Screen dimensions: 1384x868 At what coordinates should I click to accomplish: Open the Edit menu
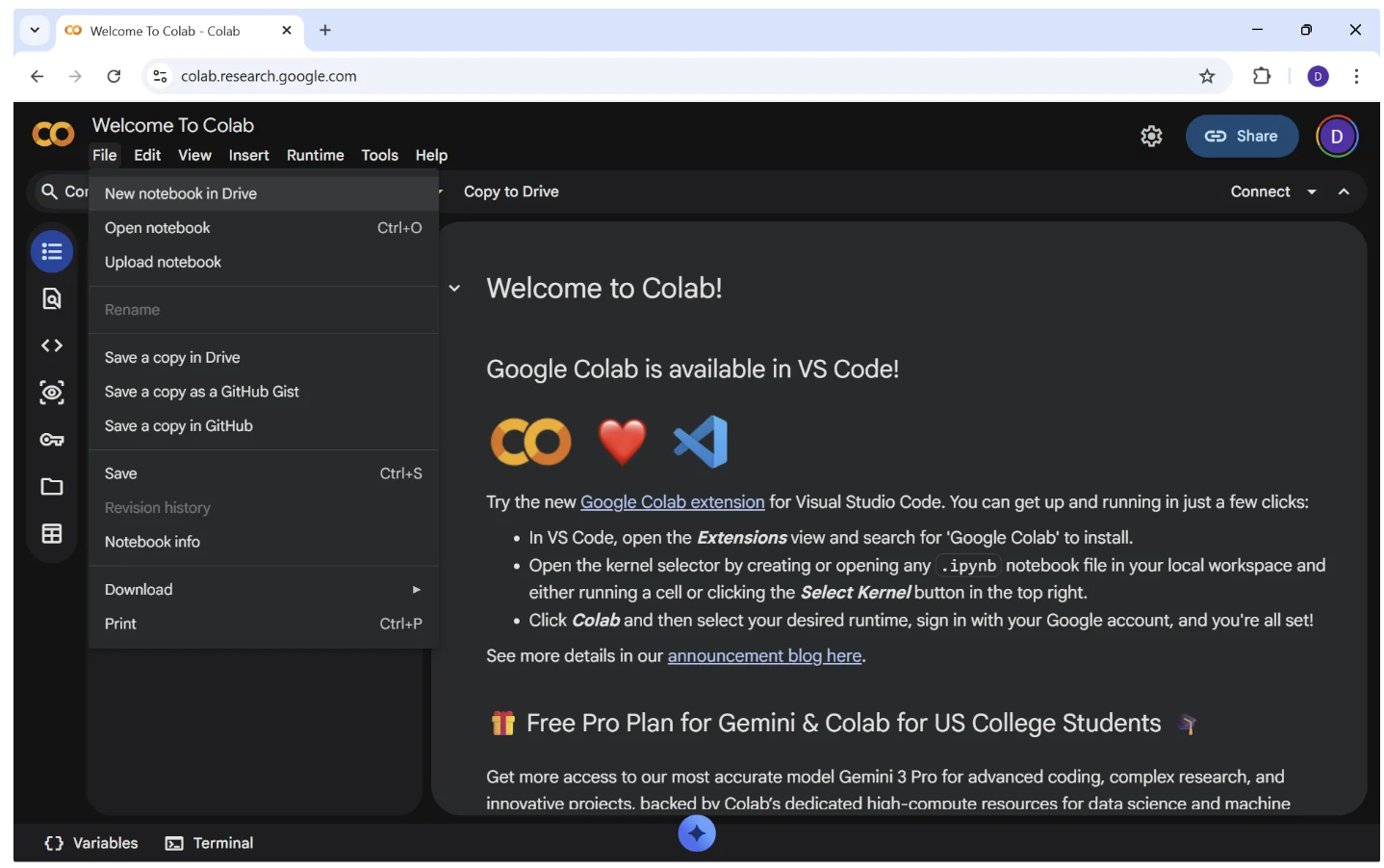pyautogui.click(x=147, y=155)
